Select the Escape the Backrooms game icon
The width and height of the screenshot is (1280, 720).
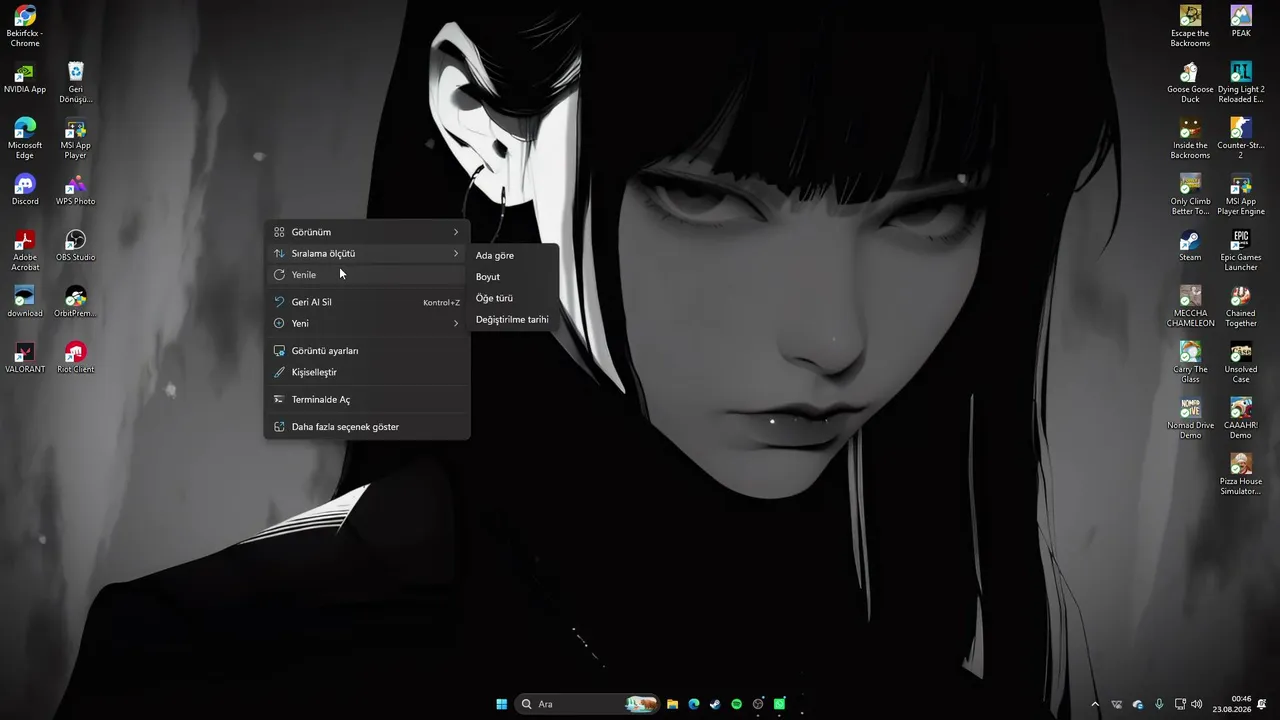click(x=1190, y=26)
